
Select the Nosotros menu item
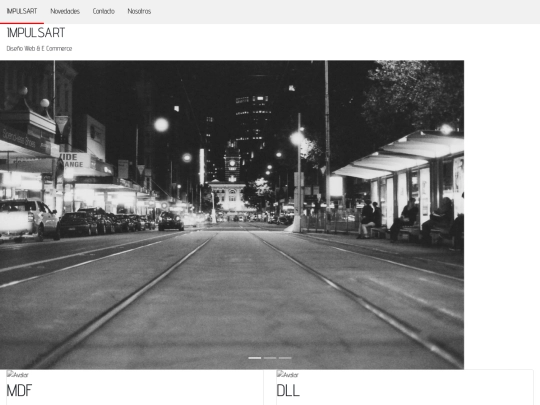click(139, 11)
